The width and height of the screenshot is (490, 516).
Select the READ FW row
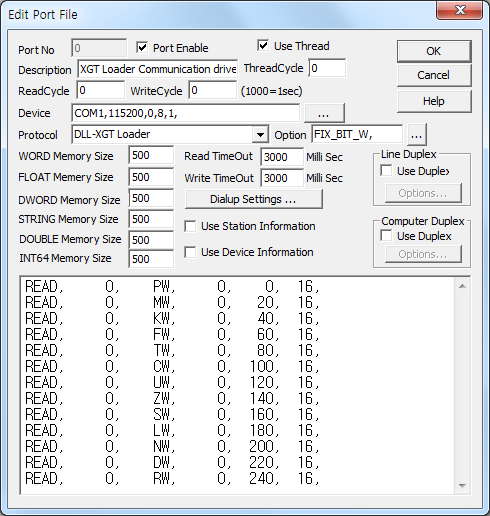(x=172, y=334)
